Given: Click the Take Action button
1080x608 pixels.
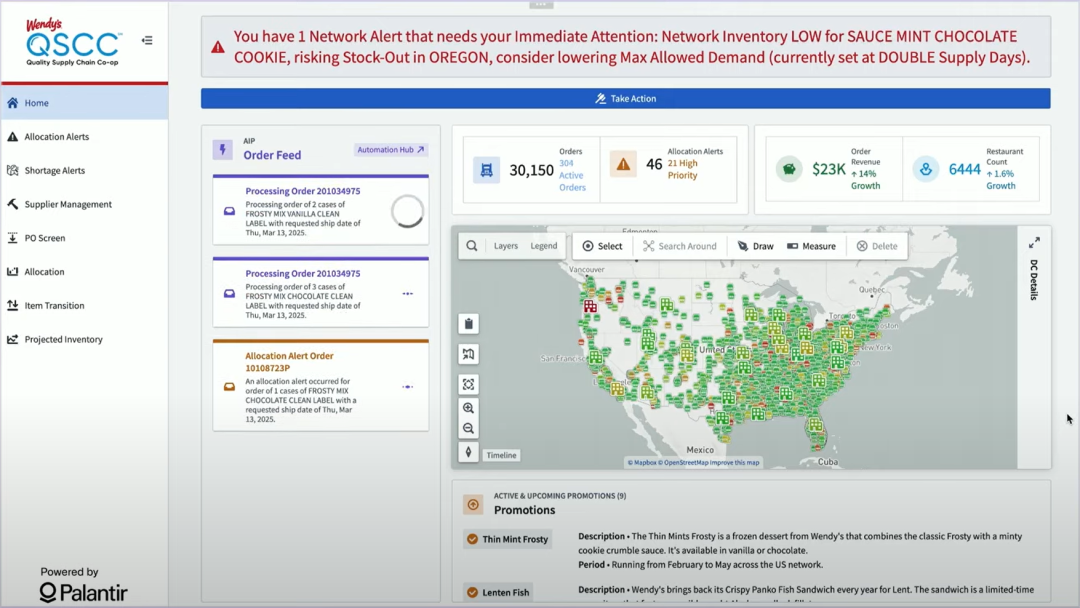Looking at the screenshot, I should click(x=625, y=98).
